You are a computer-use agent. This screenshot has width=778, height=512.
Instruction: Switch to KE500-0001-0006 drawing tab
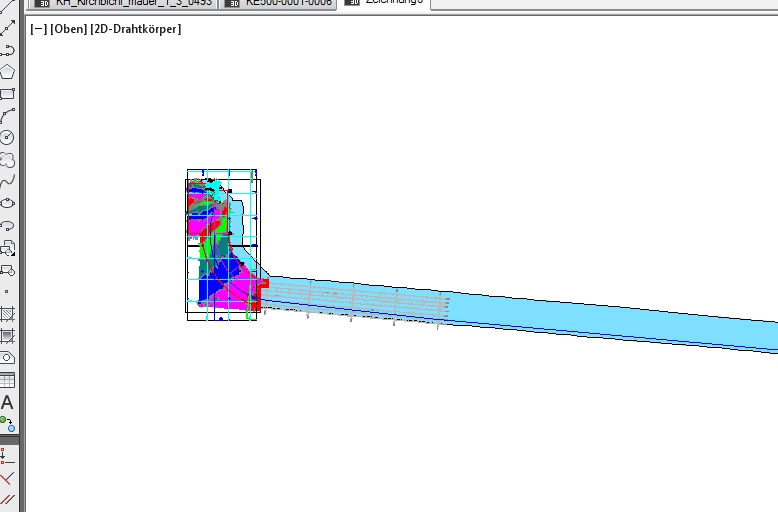pos(278,2)
